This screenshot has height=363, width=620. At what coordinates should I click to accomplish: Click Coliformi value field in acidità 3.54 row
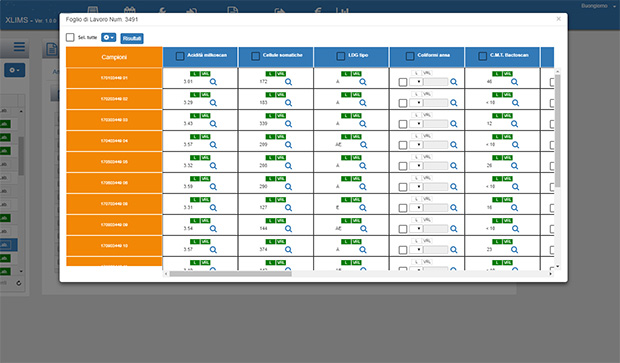436,229
